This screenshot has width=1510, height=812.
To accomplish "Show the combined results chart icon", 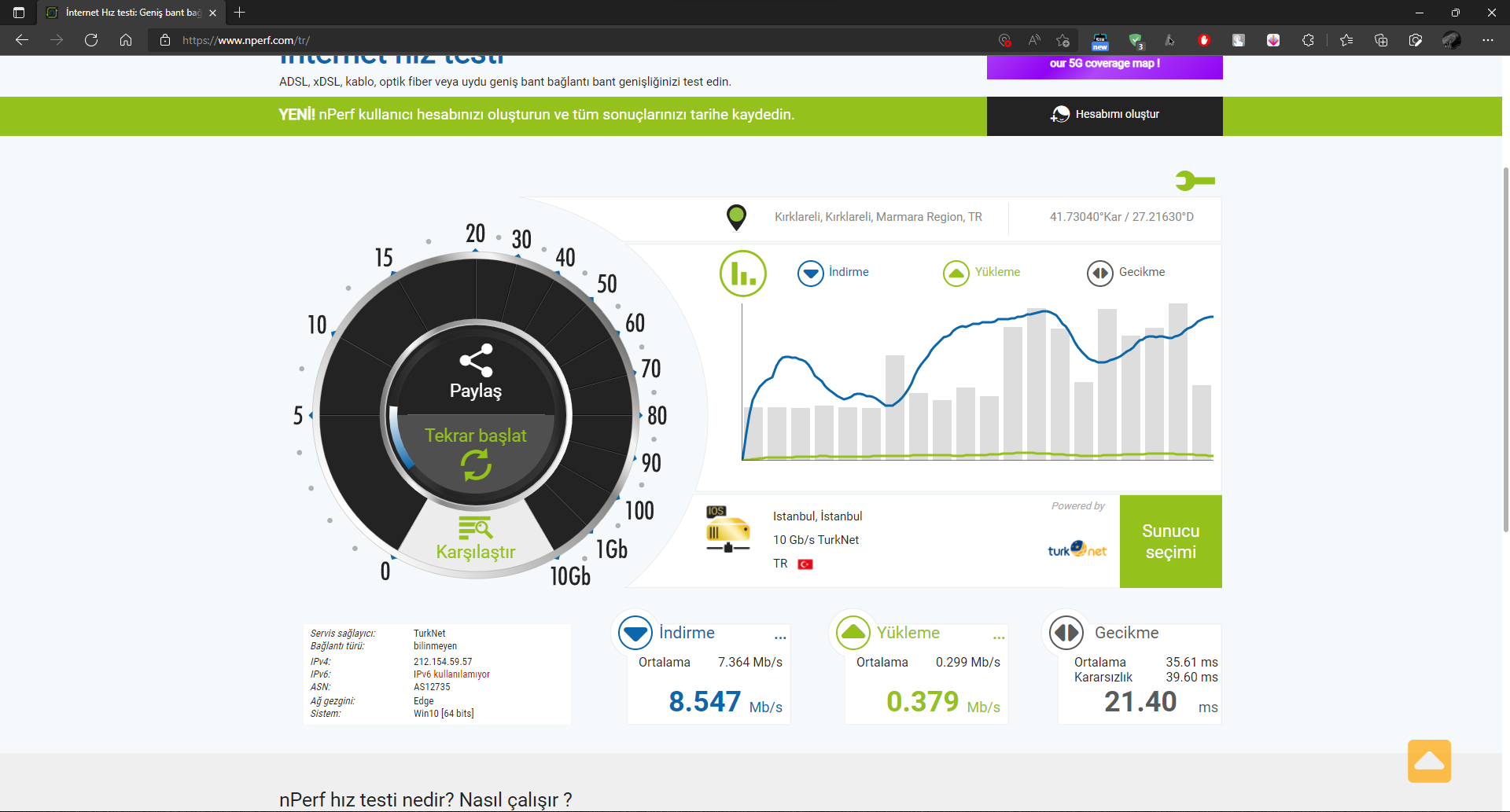I will 742,274.
